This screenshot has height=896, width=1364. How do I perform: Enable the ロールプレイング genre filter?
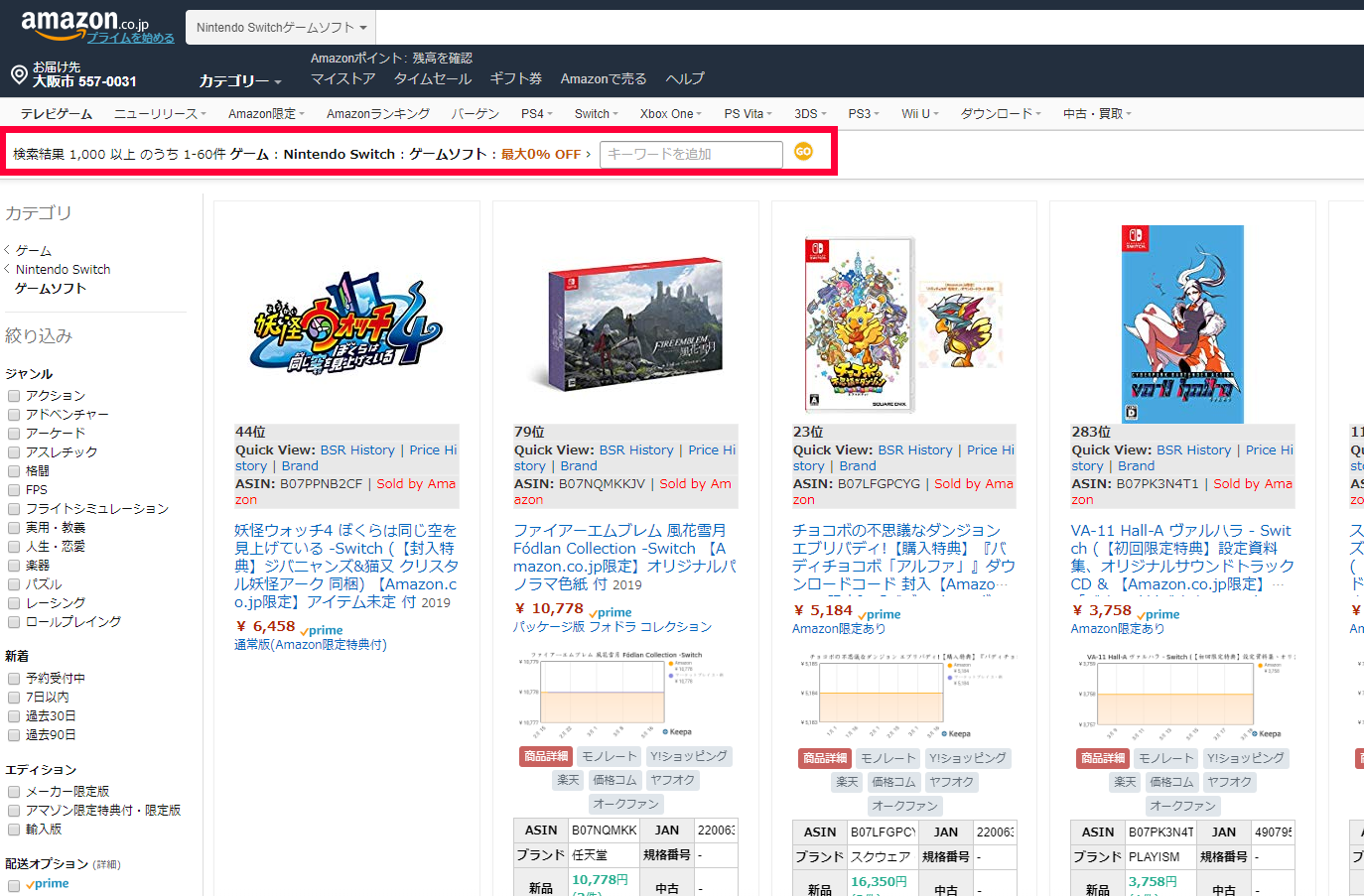coord(14,622)
